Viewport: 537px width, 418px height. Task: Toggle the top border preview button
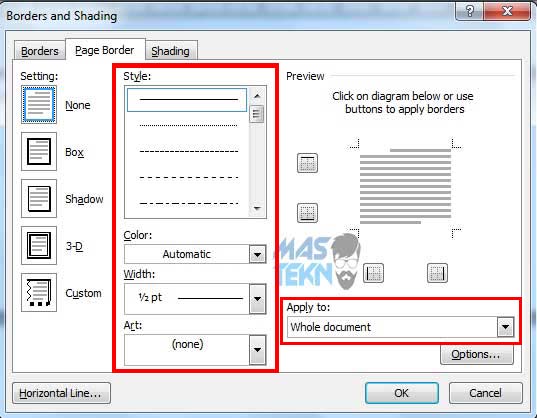point(307,163)
